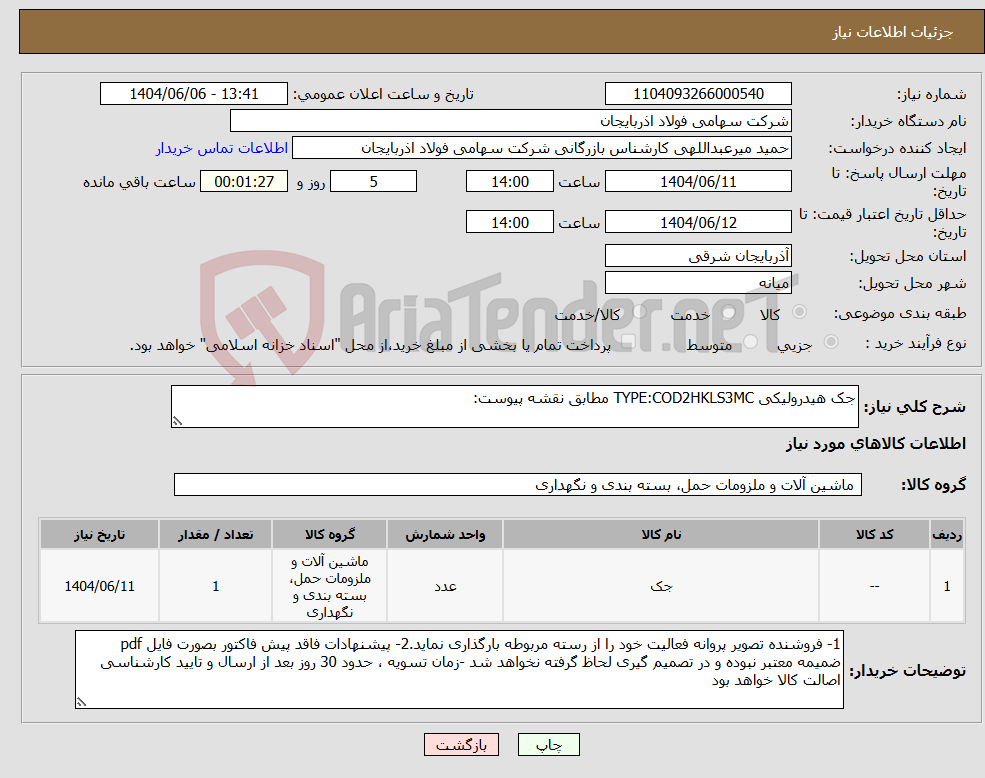Image resolution: width=985 pixels, height=778 pixels.
Task: Click the بازگشت (back) button
Action: 461,744
